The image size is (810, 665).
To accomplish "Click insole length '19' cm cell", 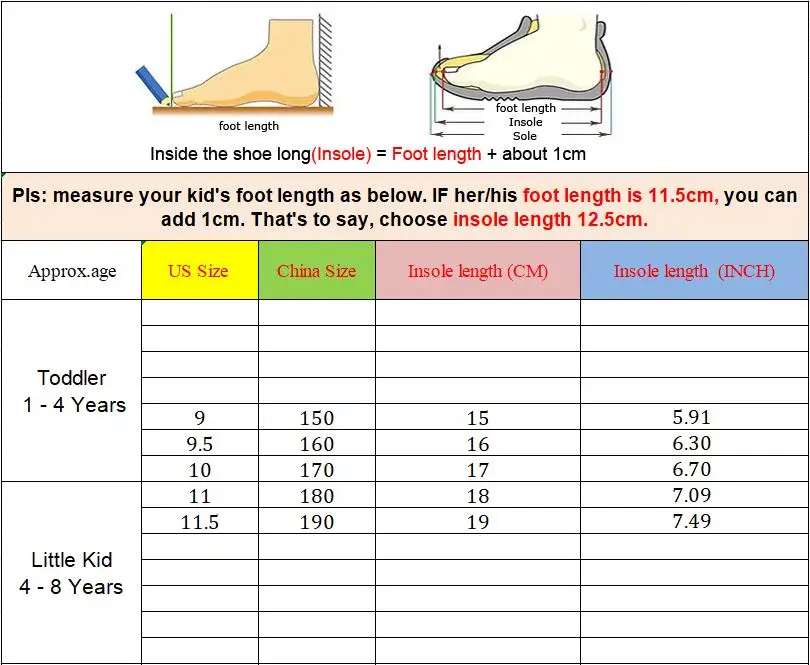I will pyautogui.click(x=478, y=521).
